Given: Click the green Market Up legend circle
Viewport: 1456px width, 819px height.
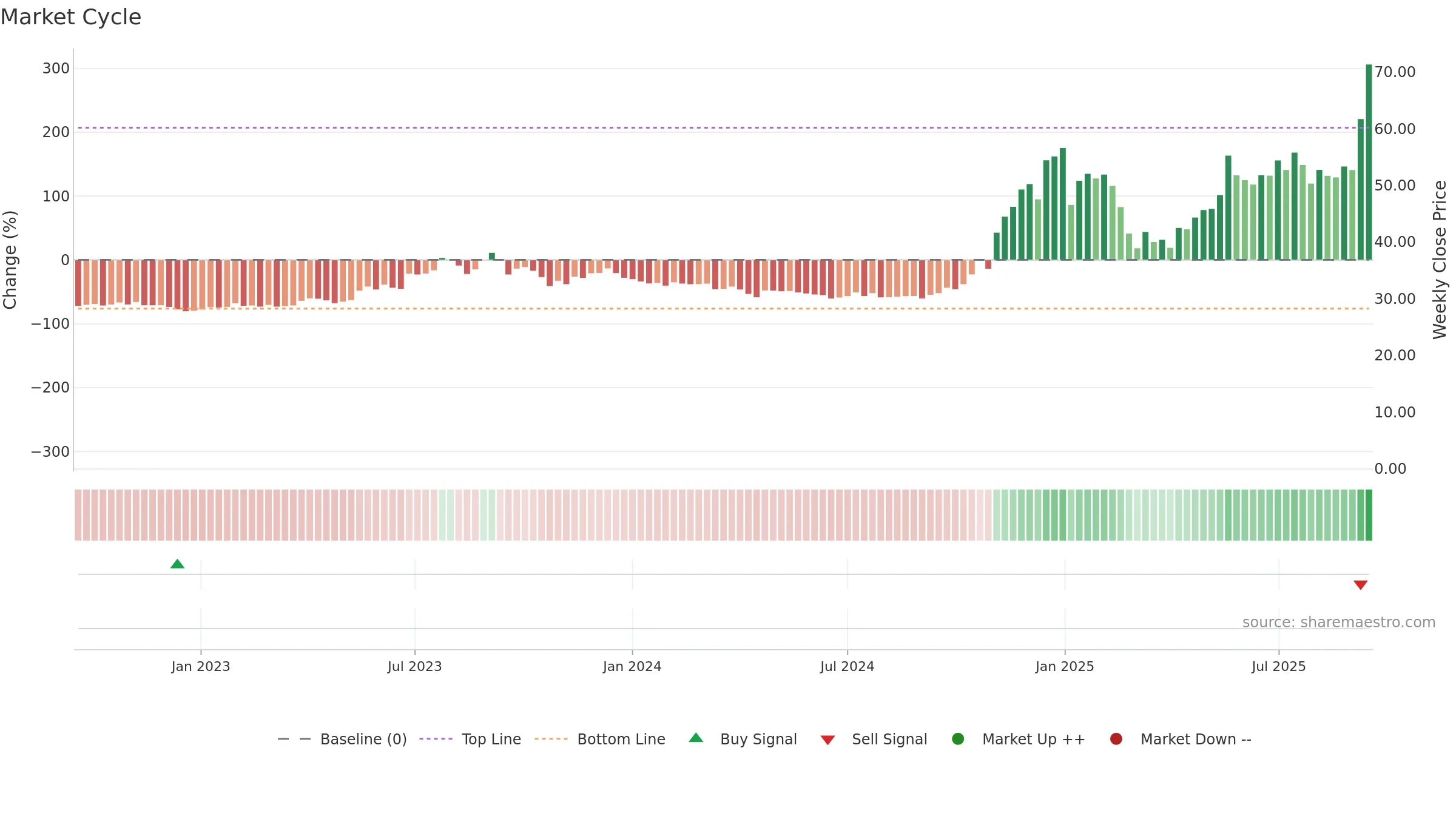Looking at the screenshot, I should pyautogui.click(x=958, y=739).
